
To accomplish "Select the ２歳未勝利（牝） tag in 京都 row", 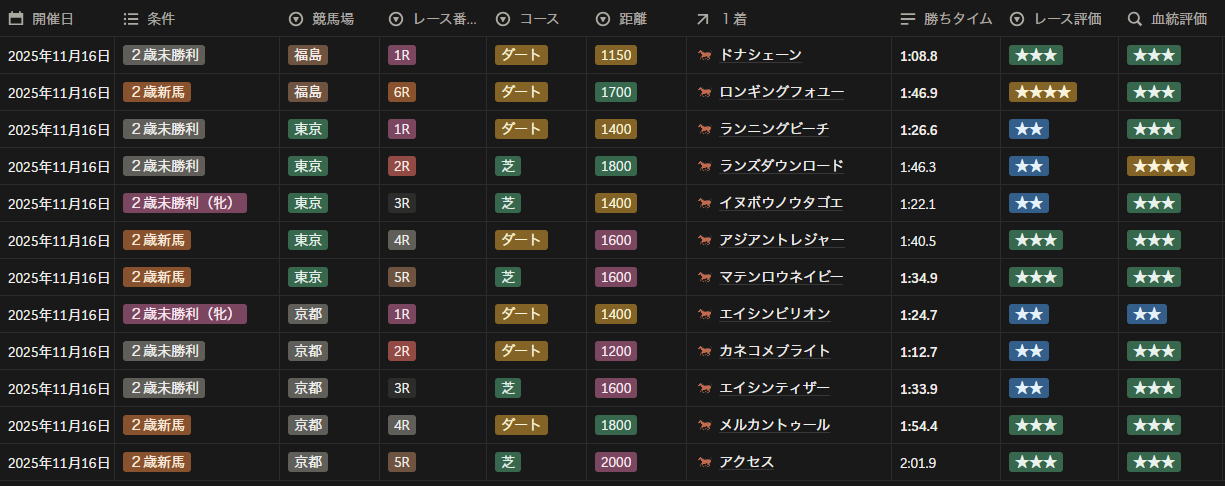I will (184, 315).
